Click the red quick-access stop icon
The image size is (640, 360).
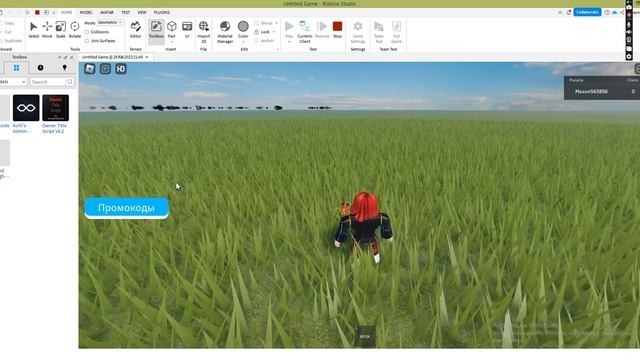tap(37, 12)
